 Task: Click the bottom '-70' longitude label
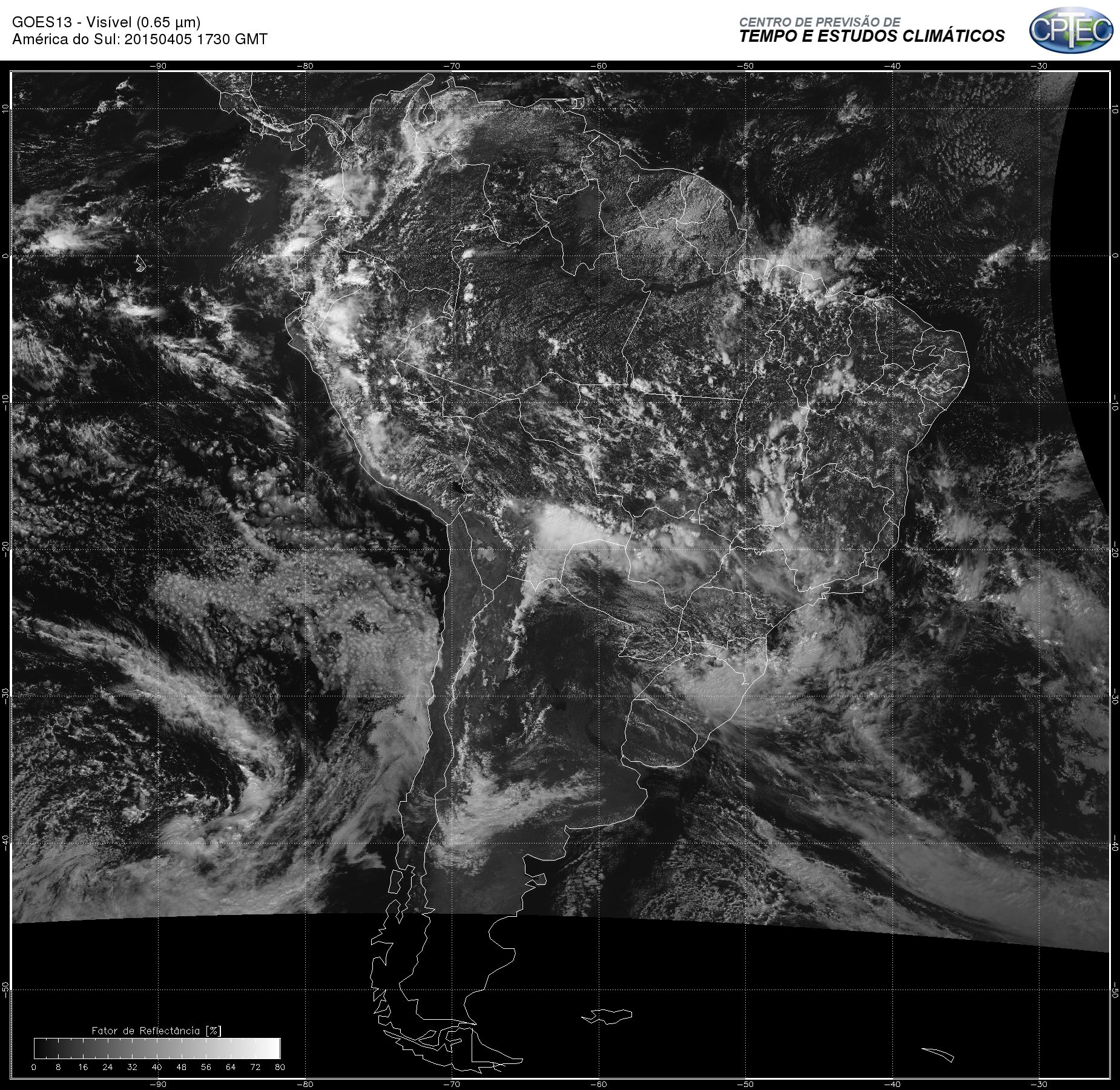coord(452,1084)
